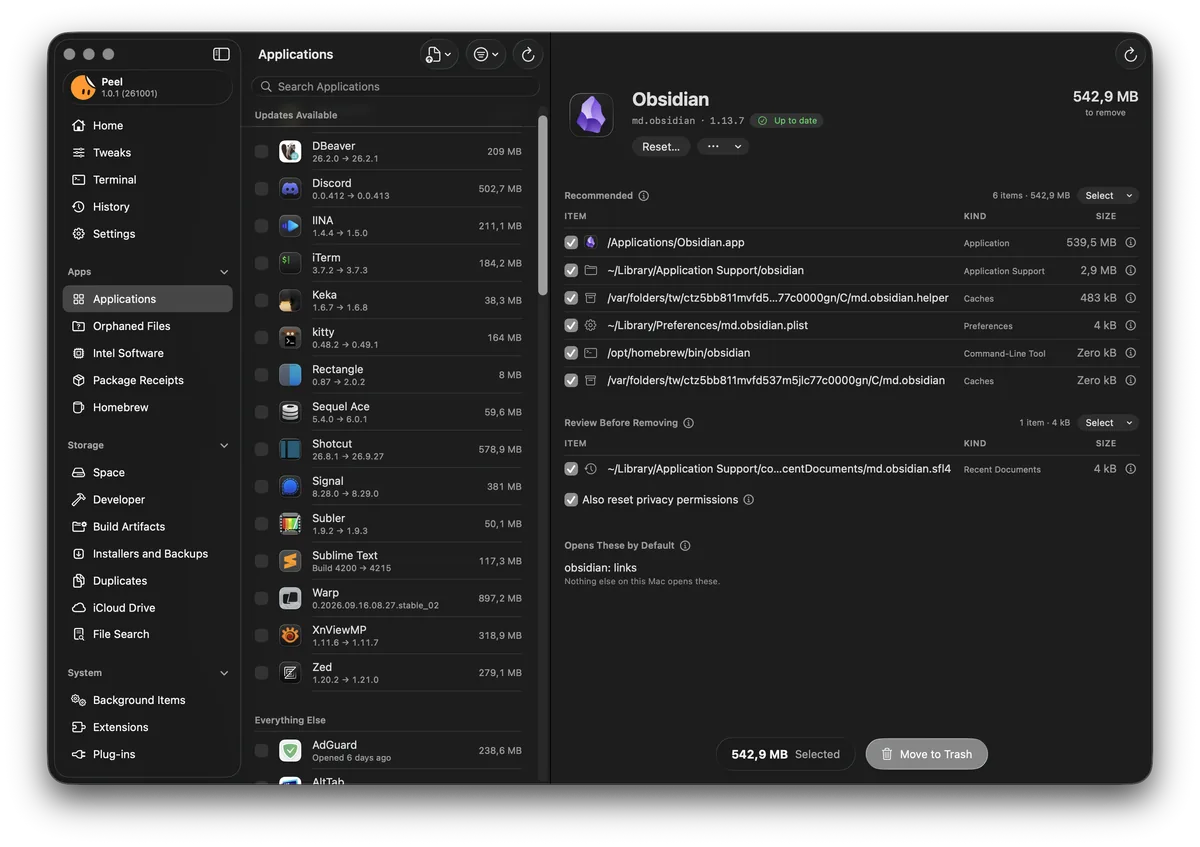This screenshot has width=1200, height=847.
Task: Click Move to Trash
Action: pyautogui.click(x=926, y=754)
